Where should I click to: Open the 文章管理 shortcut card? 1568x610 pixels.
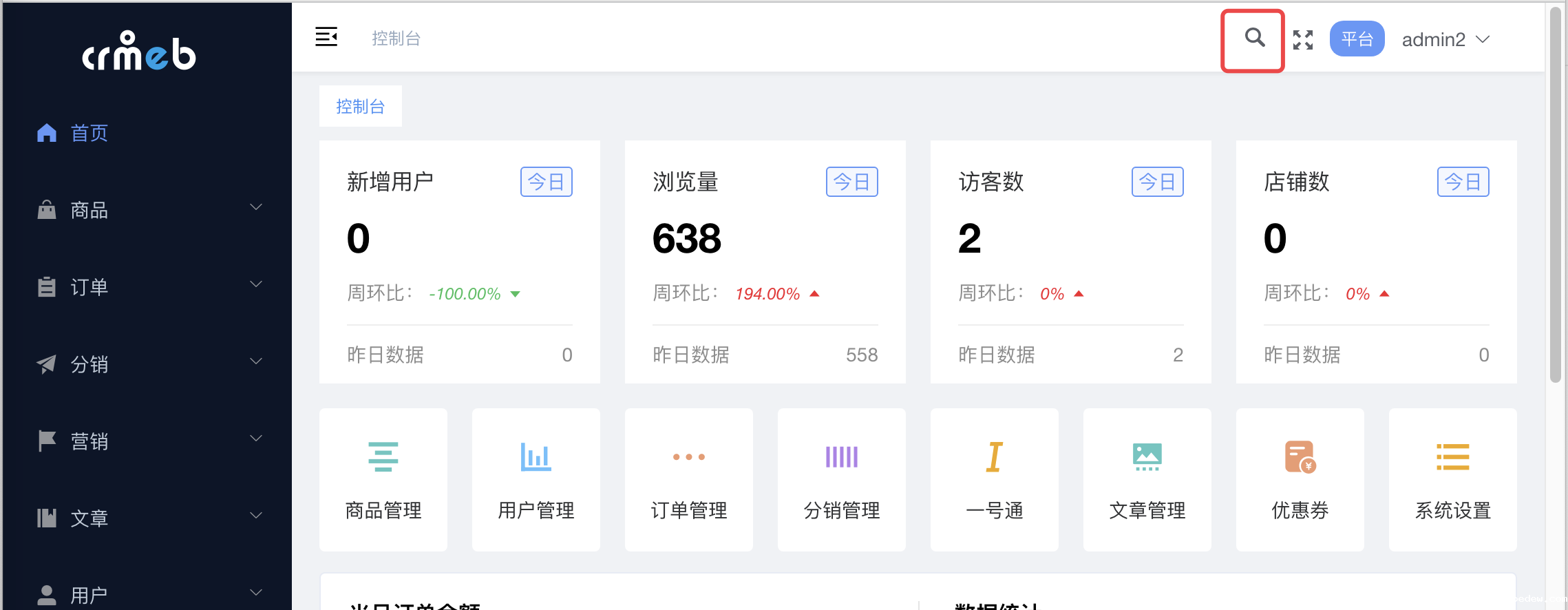[x=1147, y=479]
